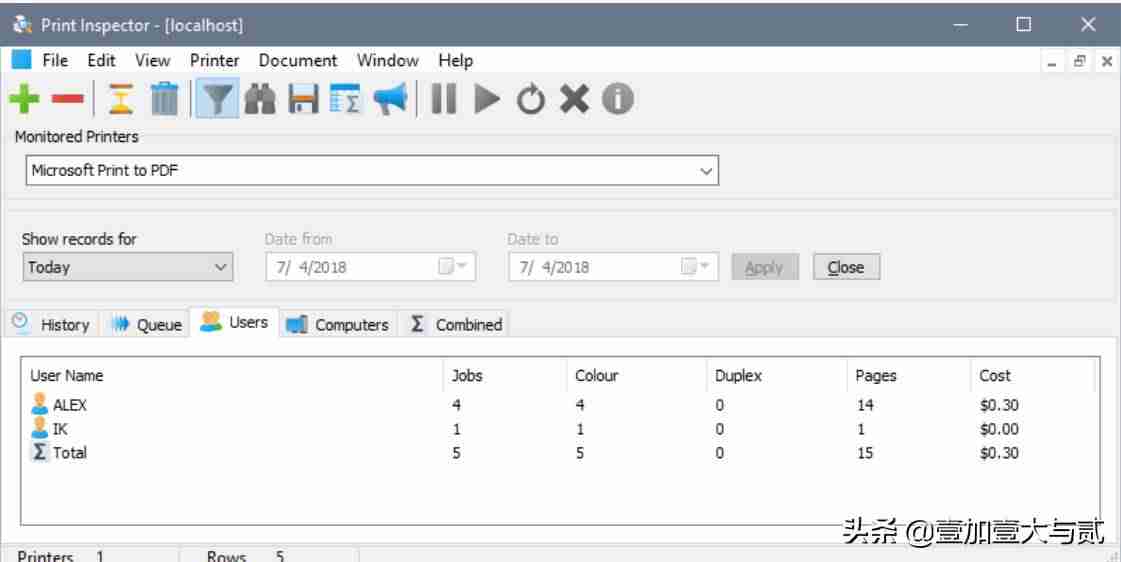
Task: Click the Printers status bar entry
Action: [x=61, y=556]
